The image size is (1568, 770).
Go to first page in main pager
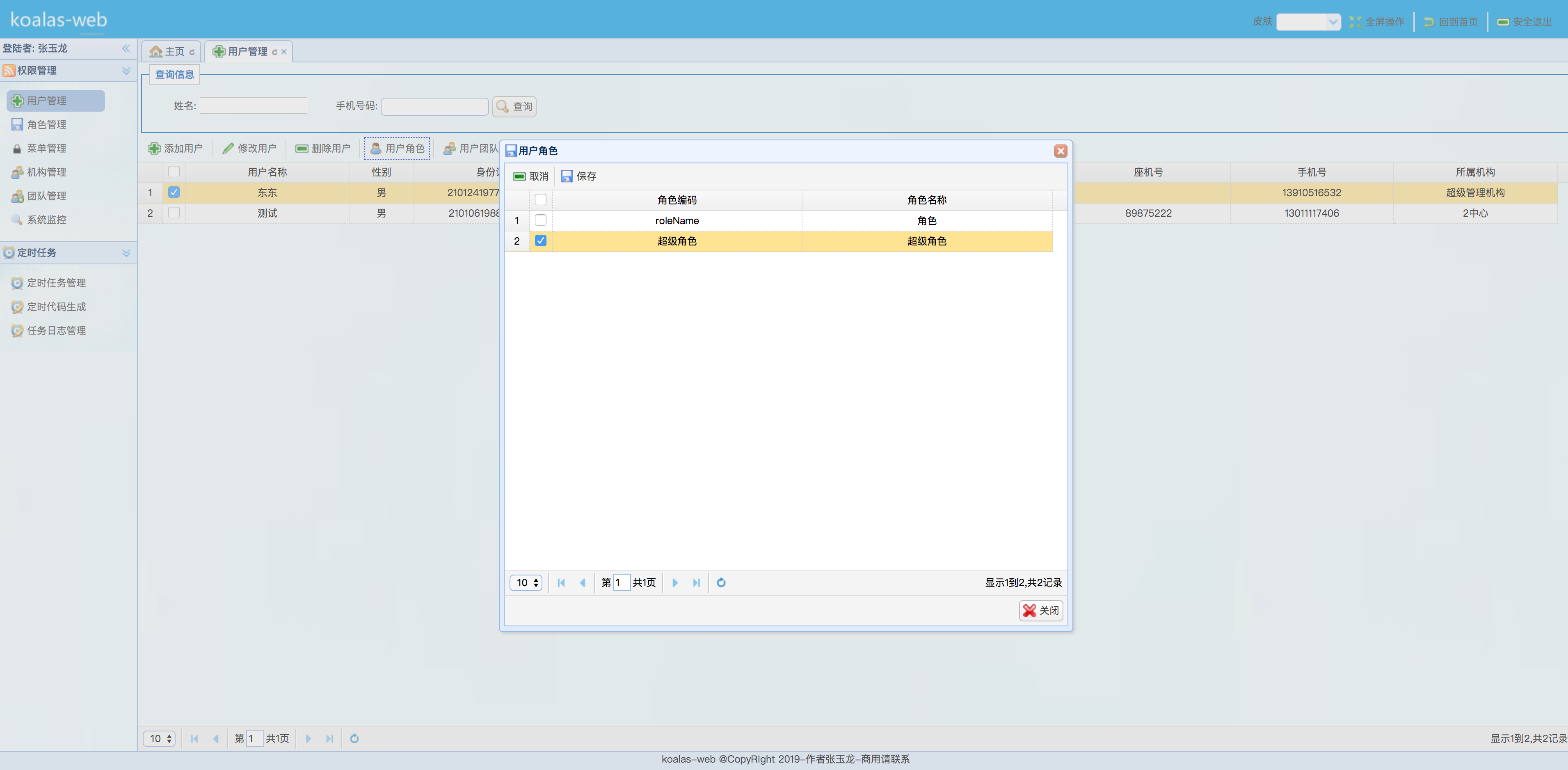(x=195, y=739)
